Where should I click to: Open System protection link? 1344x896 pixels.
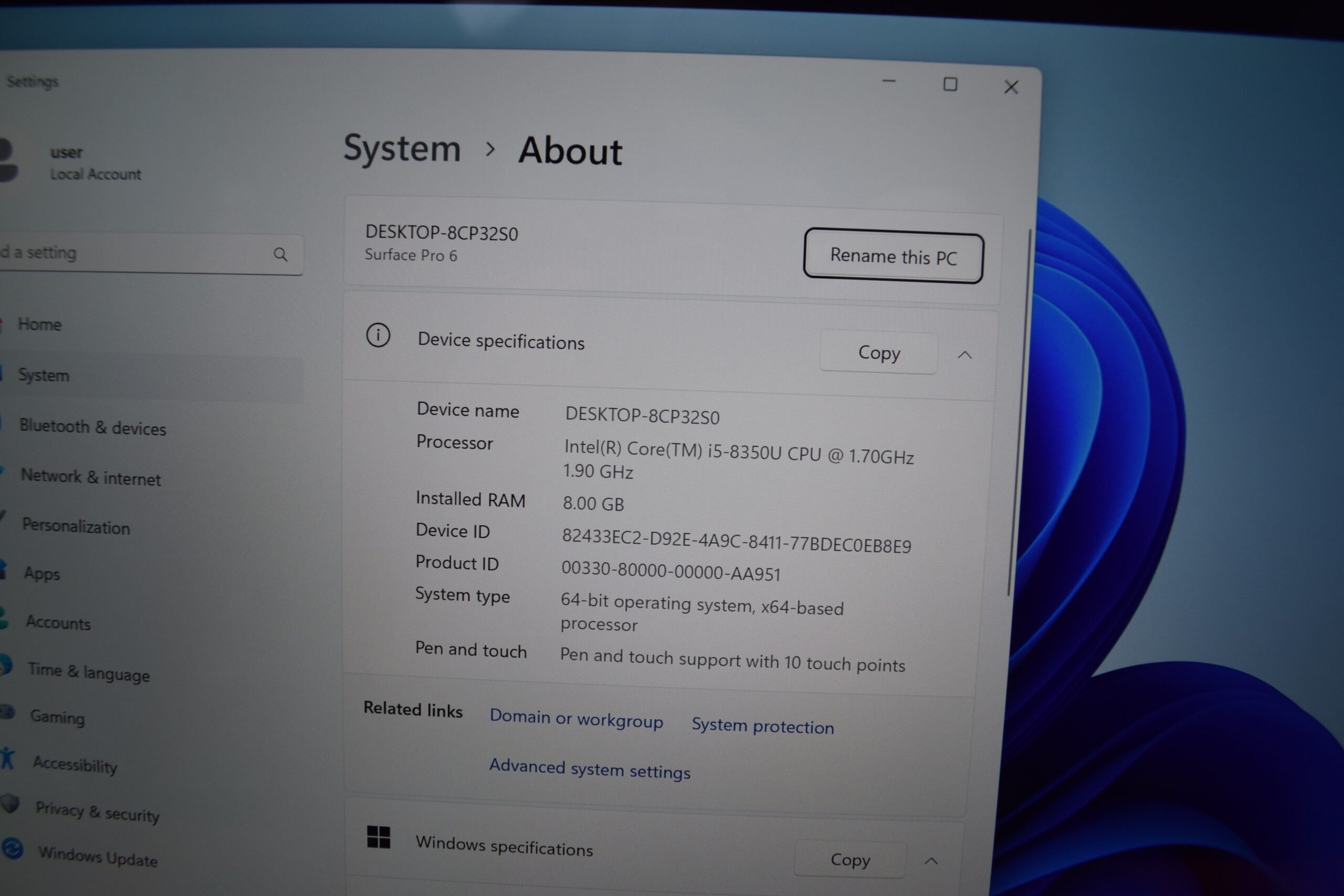pos(763,726)
